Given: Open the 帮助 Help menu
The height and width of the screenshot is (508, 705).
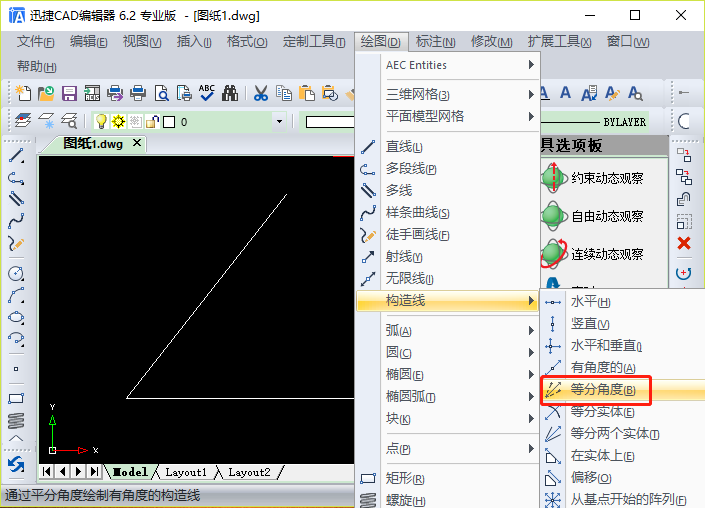Looking at the screenshot, I should tap(36, 67).
